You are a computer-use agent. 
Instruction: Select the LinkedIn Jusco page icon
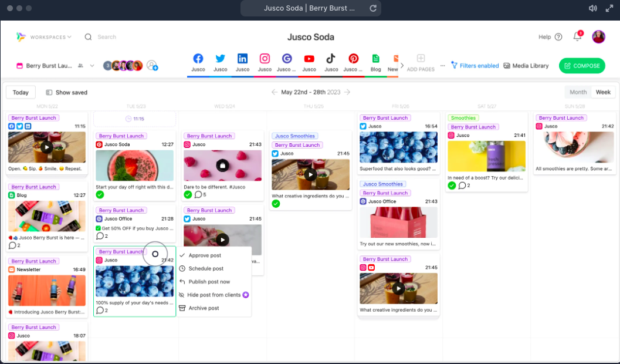coord(242,59)
